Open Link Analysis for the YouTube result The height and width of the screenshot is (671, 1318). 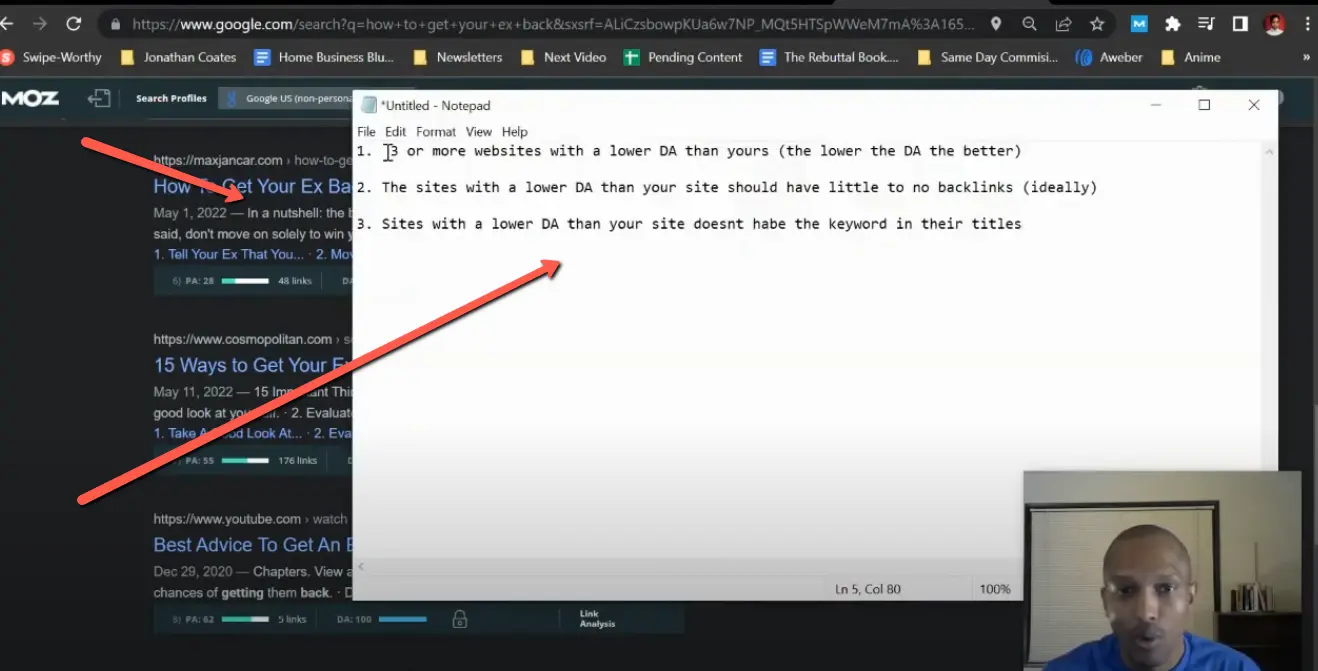(x=595, y=617)
